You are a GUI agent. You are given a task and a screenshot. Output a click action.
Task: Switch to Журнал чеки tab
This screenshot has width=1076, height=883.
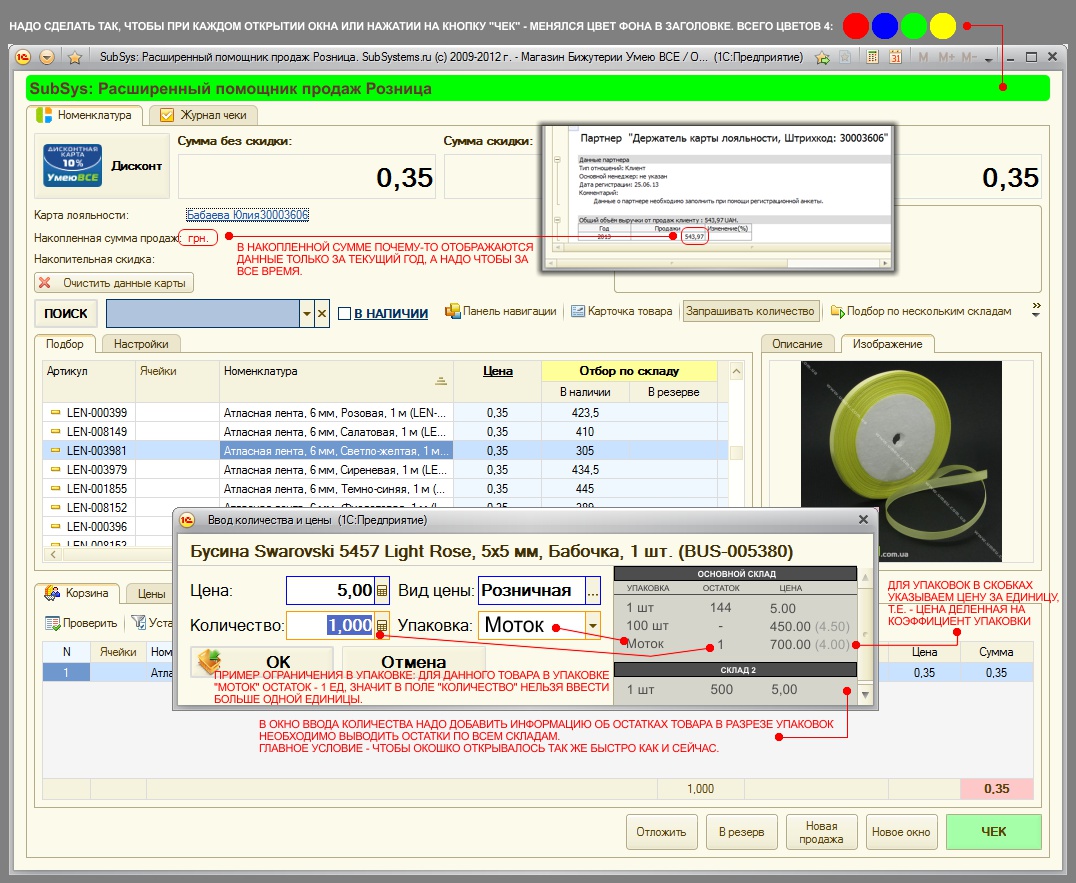coord(203,115)
